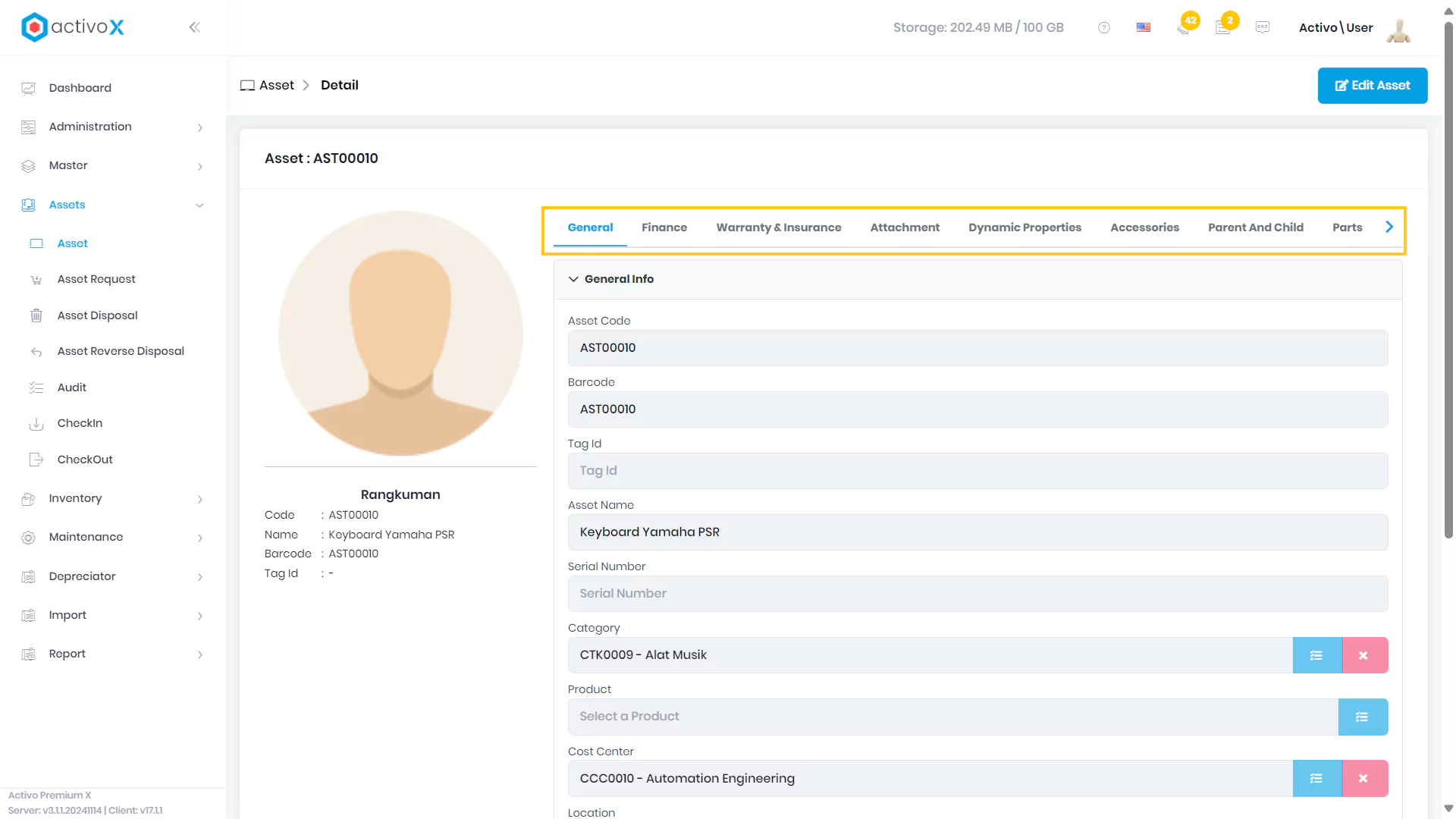
Task: Switch to the Finance tab
Action: 664,227
